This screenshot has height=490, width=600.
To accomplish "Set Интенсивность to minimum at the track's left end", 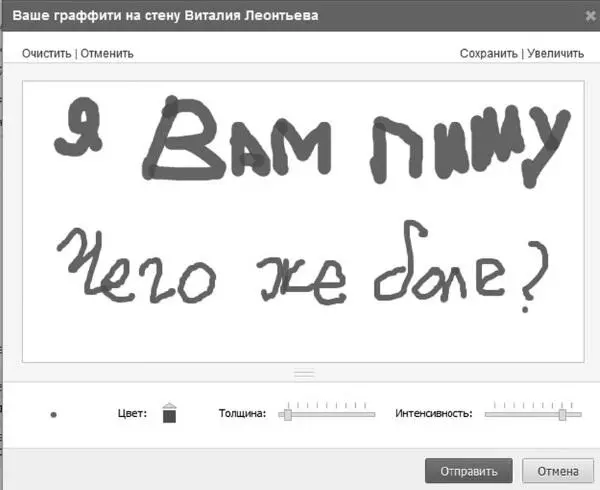I will [x=487, y=413].
